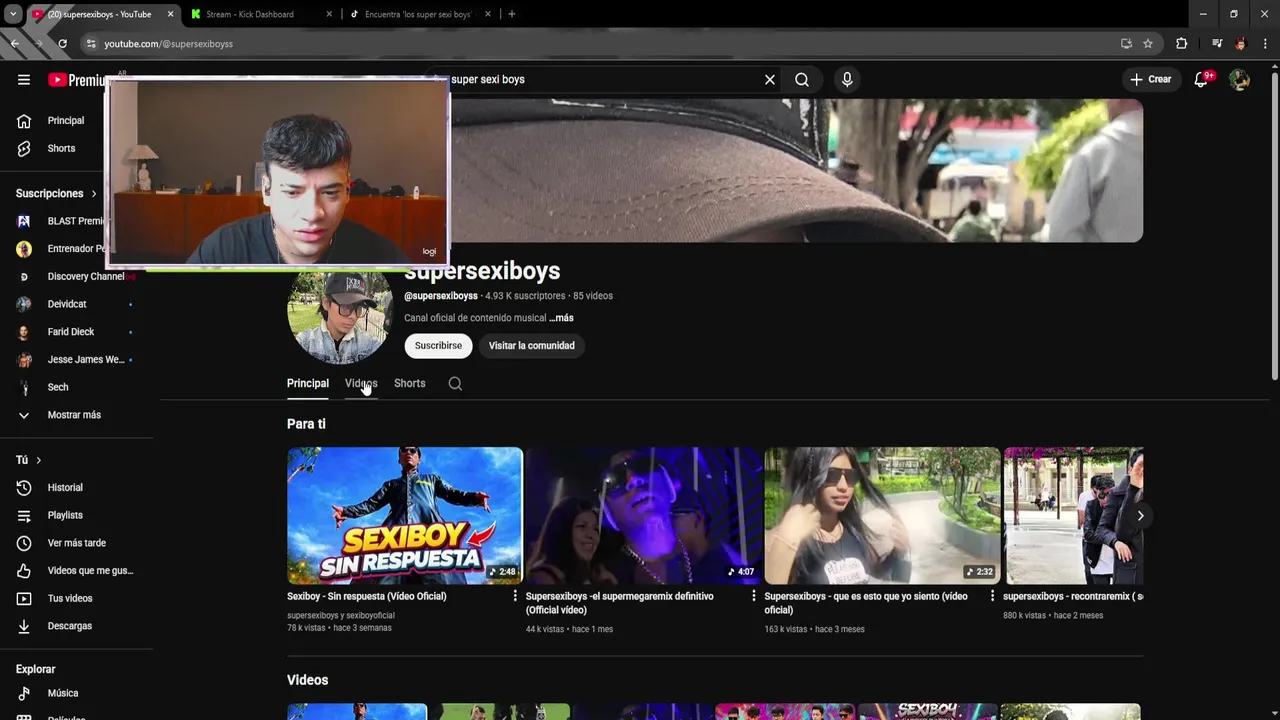Viewport: 1280px width, 720px height.
Task: Open options for que es esto video
Action: pos(992,596)
